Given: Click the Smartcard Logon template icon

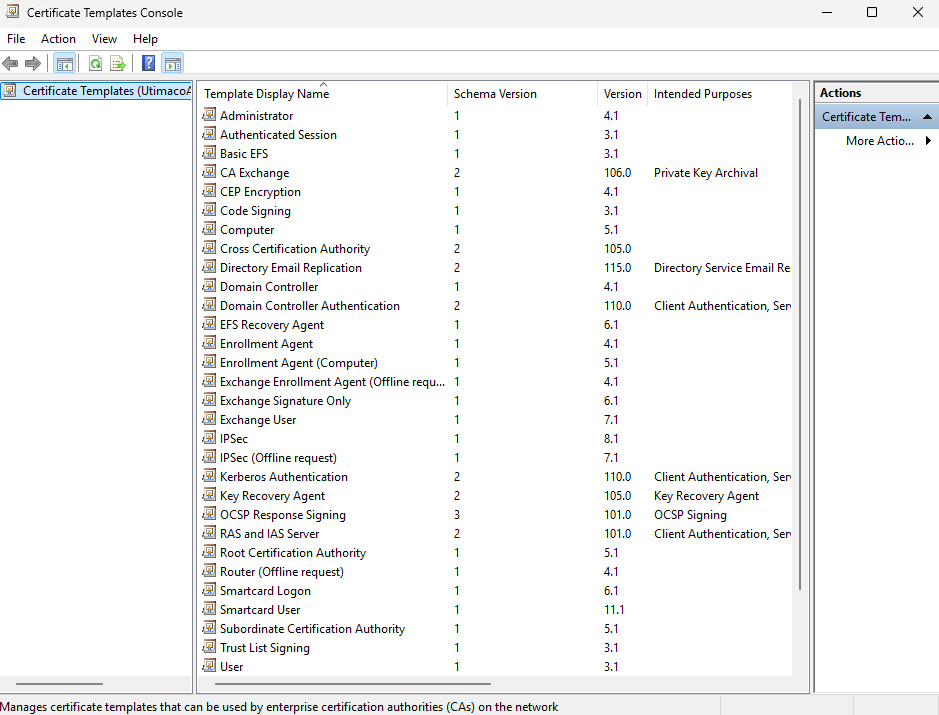Looking at the screenshot, I should (209, 591).
